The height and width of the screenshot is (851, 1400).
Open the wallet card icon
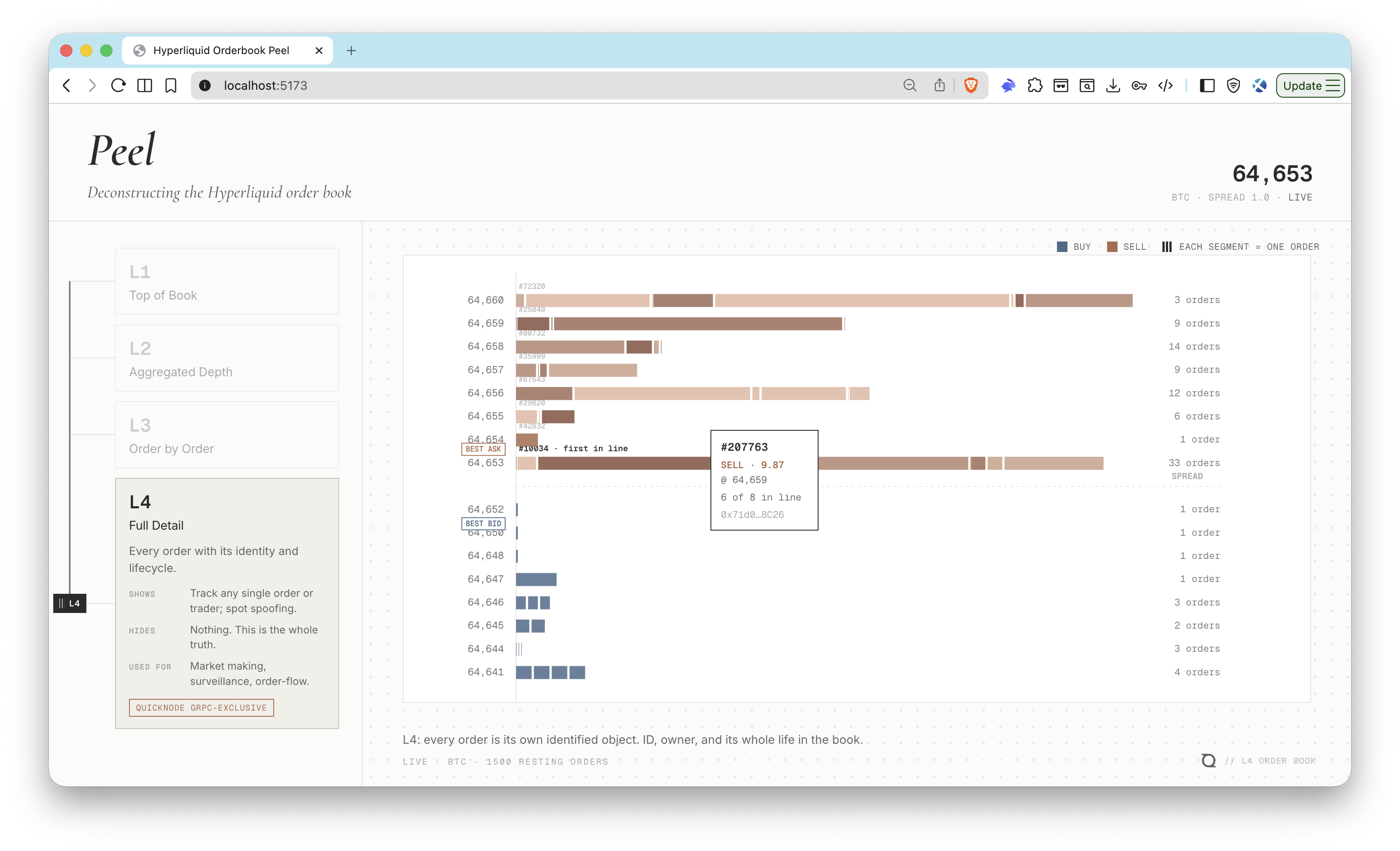[1061, 85]
